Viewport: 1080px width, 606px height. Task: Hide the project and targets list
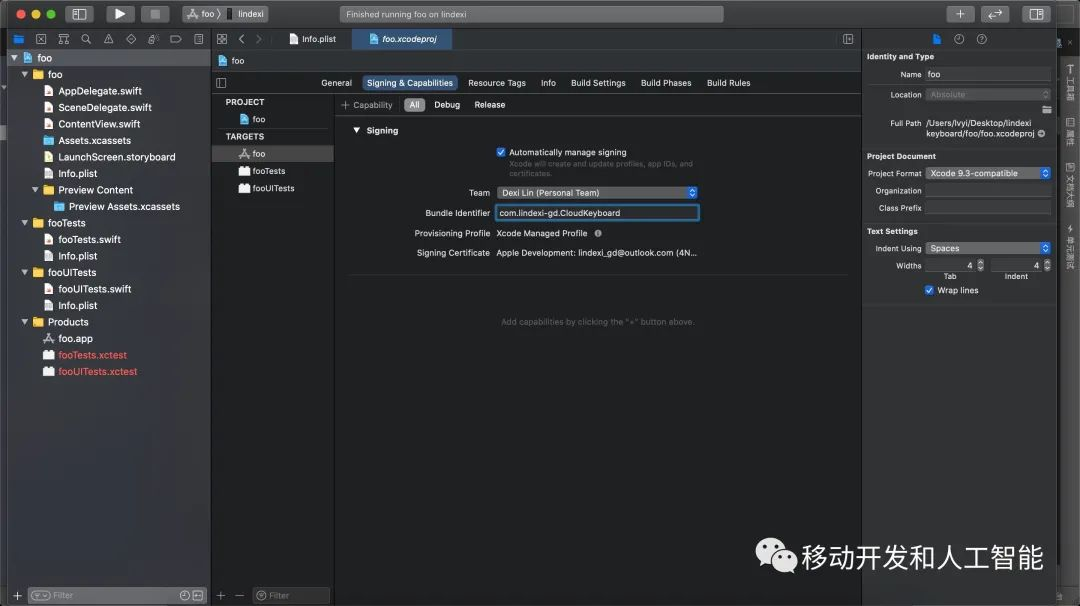(221, 83)
